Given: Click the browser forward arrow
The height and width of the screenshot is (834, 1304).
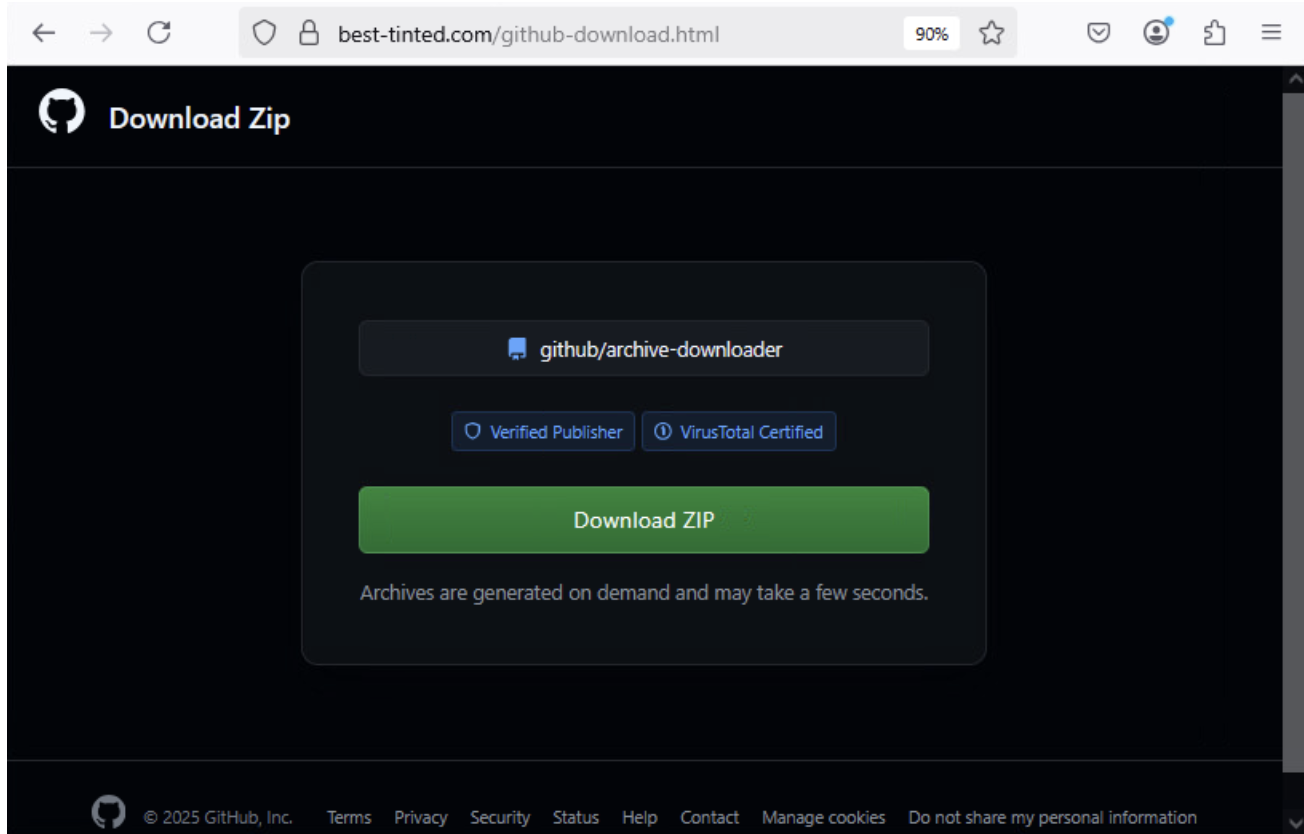Looking at the screenshot, I should click(x=100, y=33).
